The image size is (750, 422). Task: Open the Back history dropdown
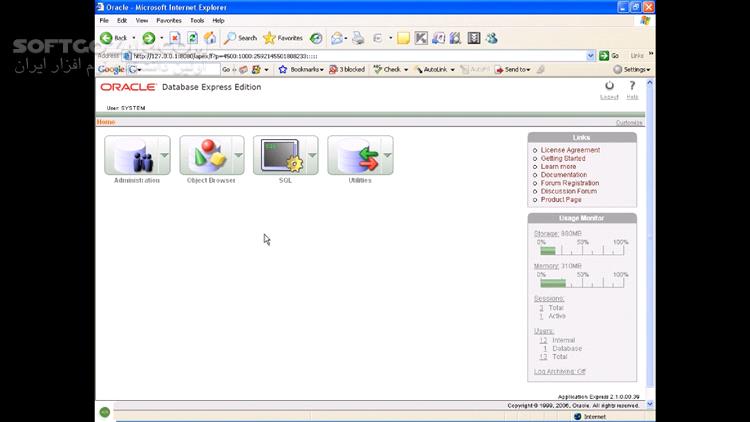(134, 38)
